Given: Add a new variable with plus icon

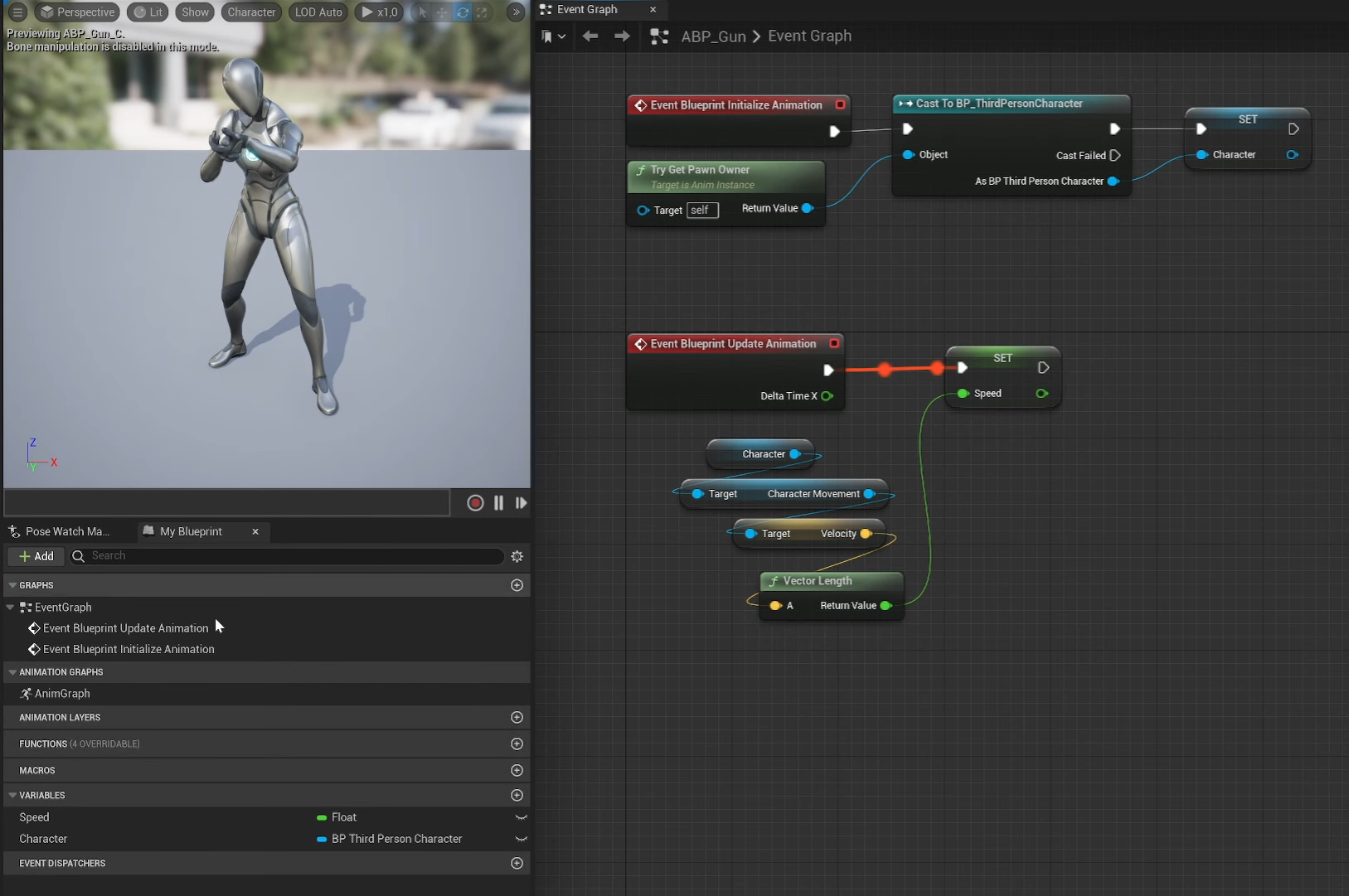Looking at the screenshot, I should [x=517, y=795].
